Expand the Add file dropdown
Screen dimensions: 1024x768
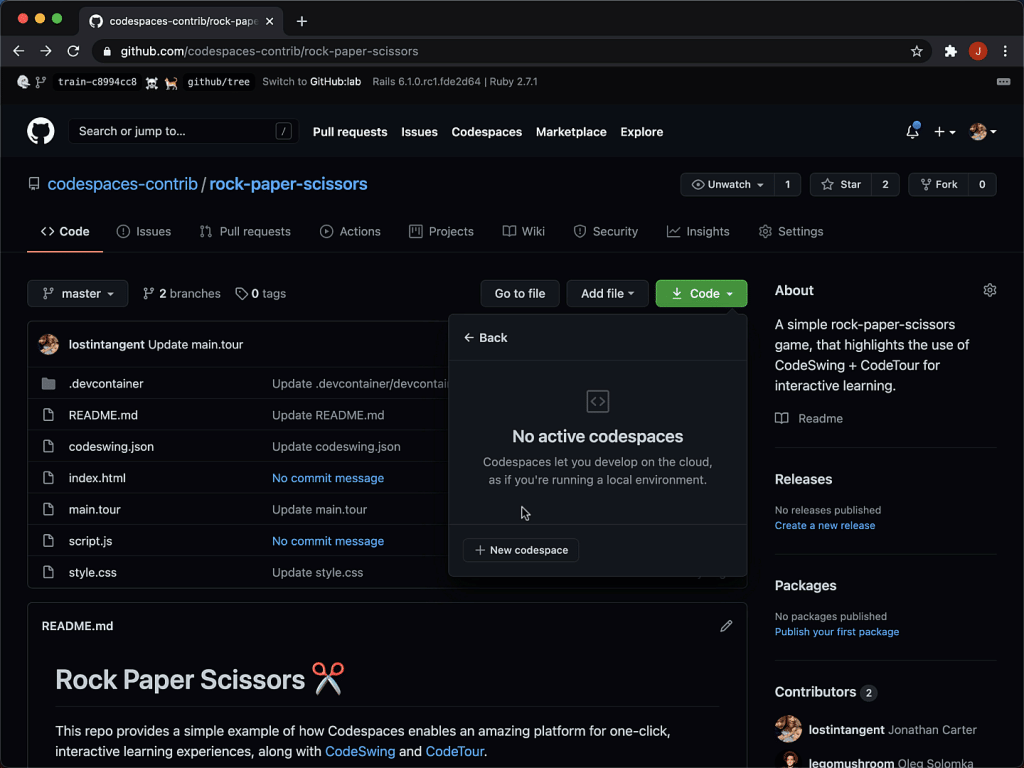pyautogui.click(x=607, y=293)
